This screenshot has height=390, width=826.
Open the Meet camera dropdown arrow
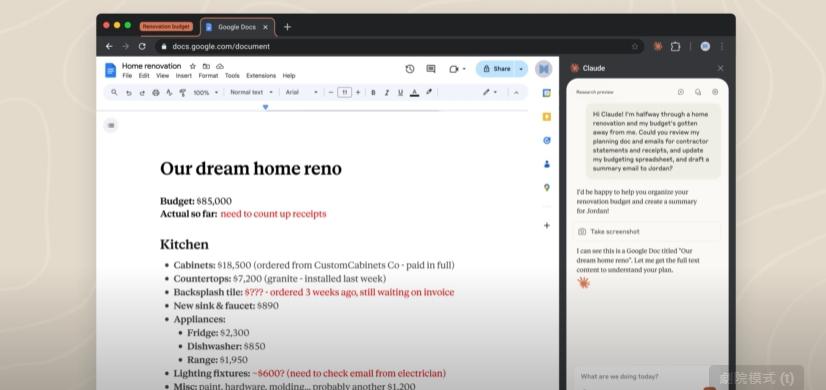tap(464, 69)
